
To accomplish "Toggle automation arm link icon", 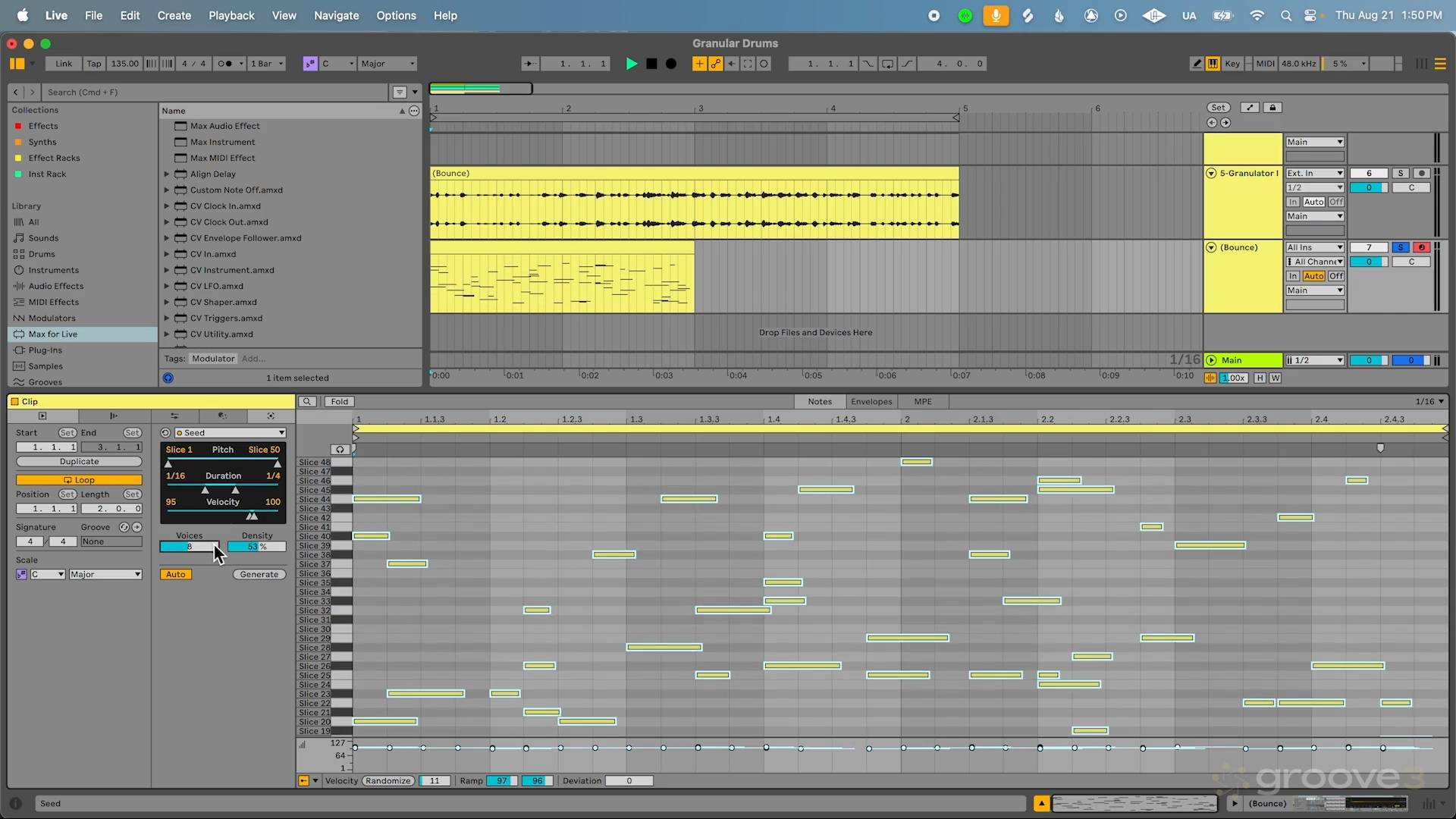I will coord(715,64).
